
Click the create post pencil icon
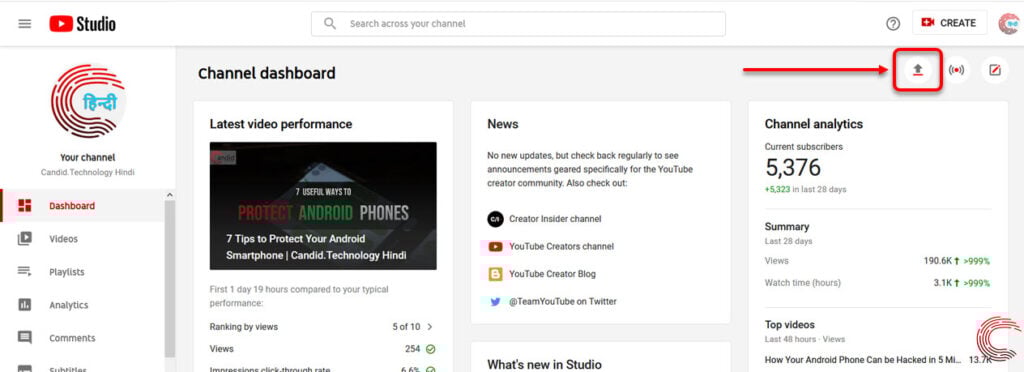pyautogui.click(x=995, y=70)
